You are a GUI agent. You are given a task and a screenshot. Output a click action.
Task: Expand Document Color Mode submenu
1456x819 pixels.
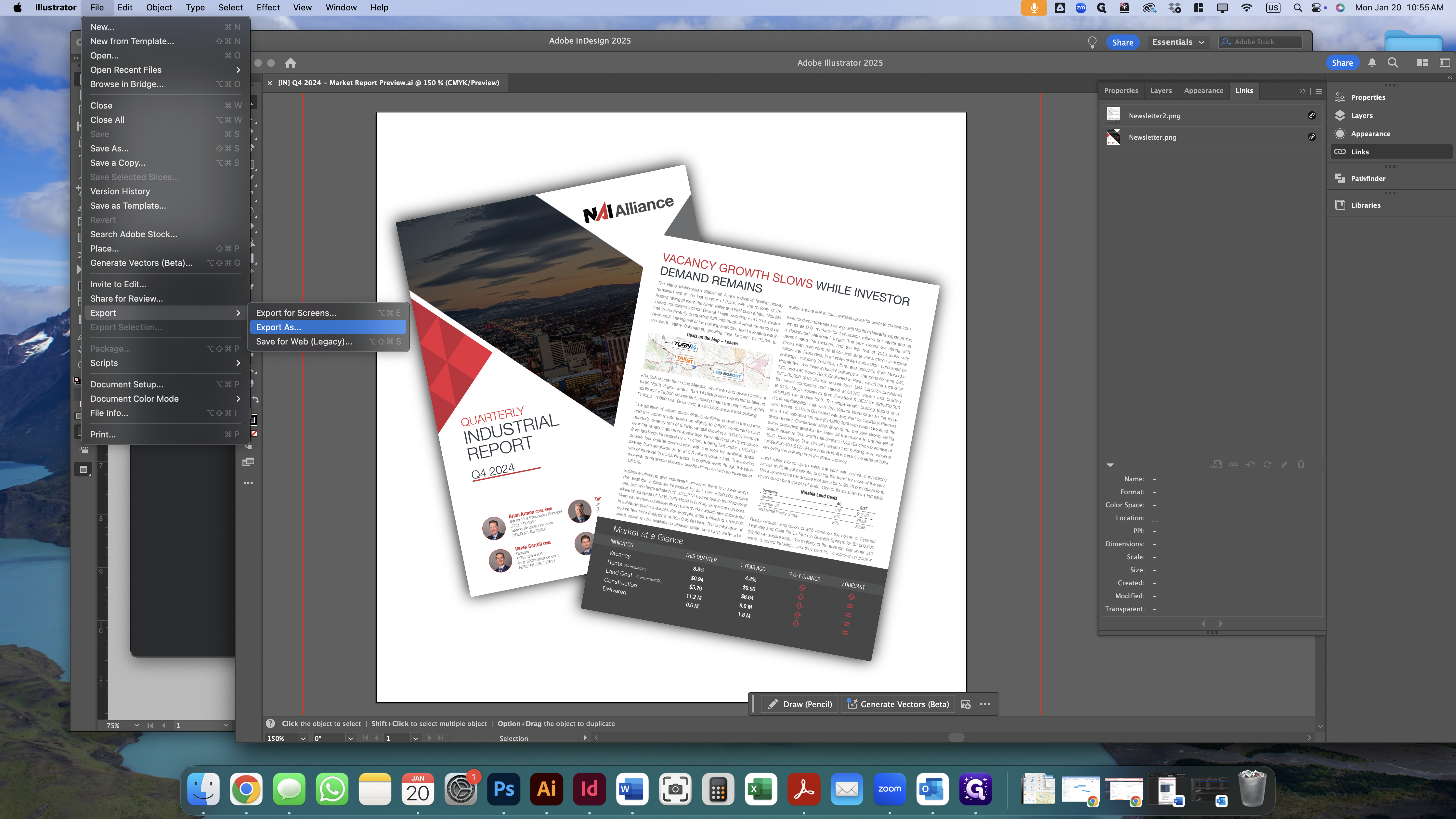(238, 398)
